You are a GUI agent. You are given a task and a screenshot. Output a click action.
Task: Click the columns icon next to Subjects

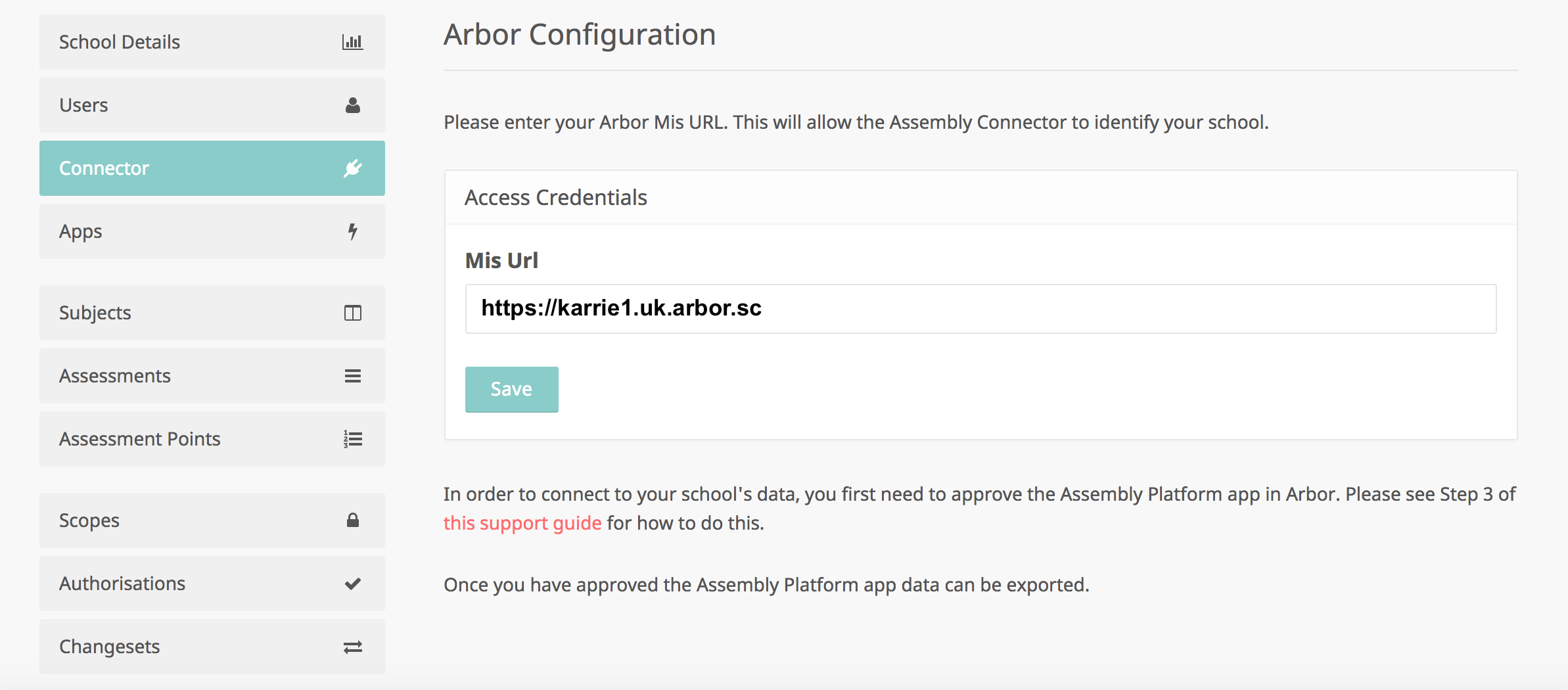click(352, 313)
